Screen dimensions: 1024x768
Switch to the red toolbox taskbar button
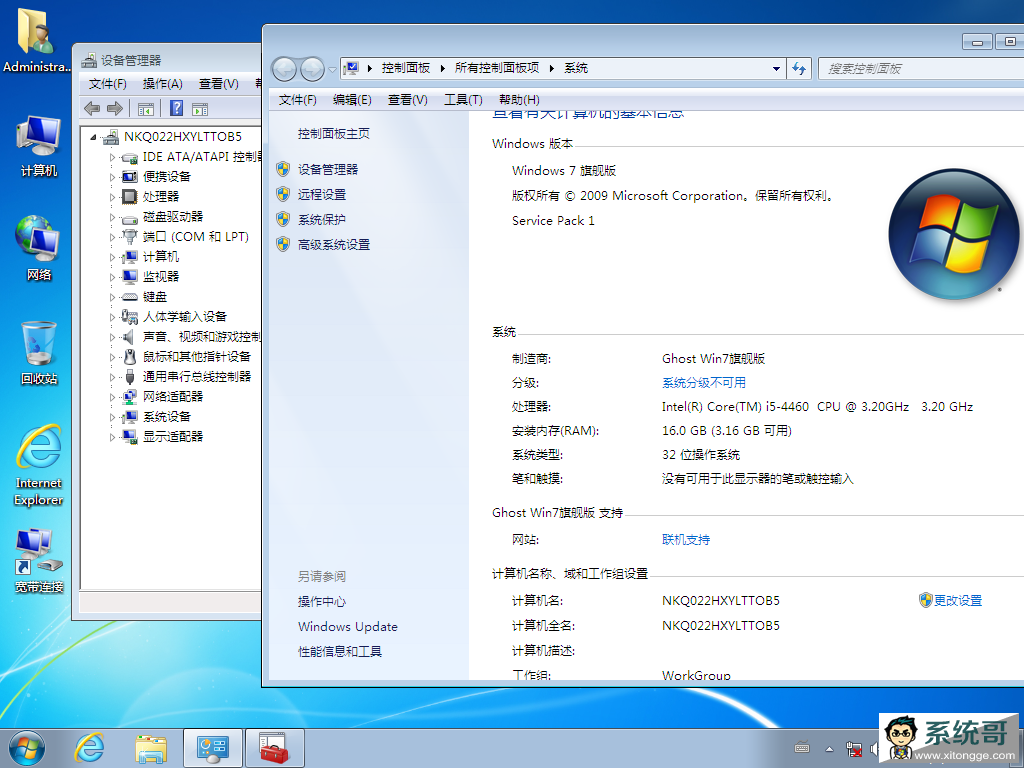tap(274, 748)
